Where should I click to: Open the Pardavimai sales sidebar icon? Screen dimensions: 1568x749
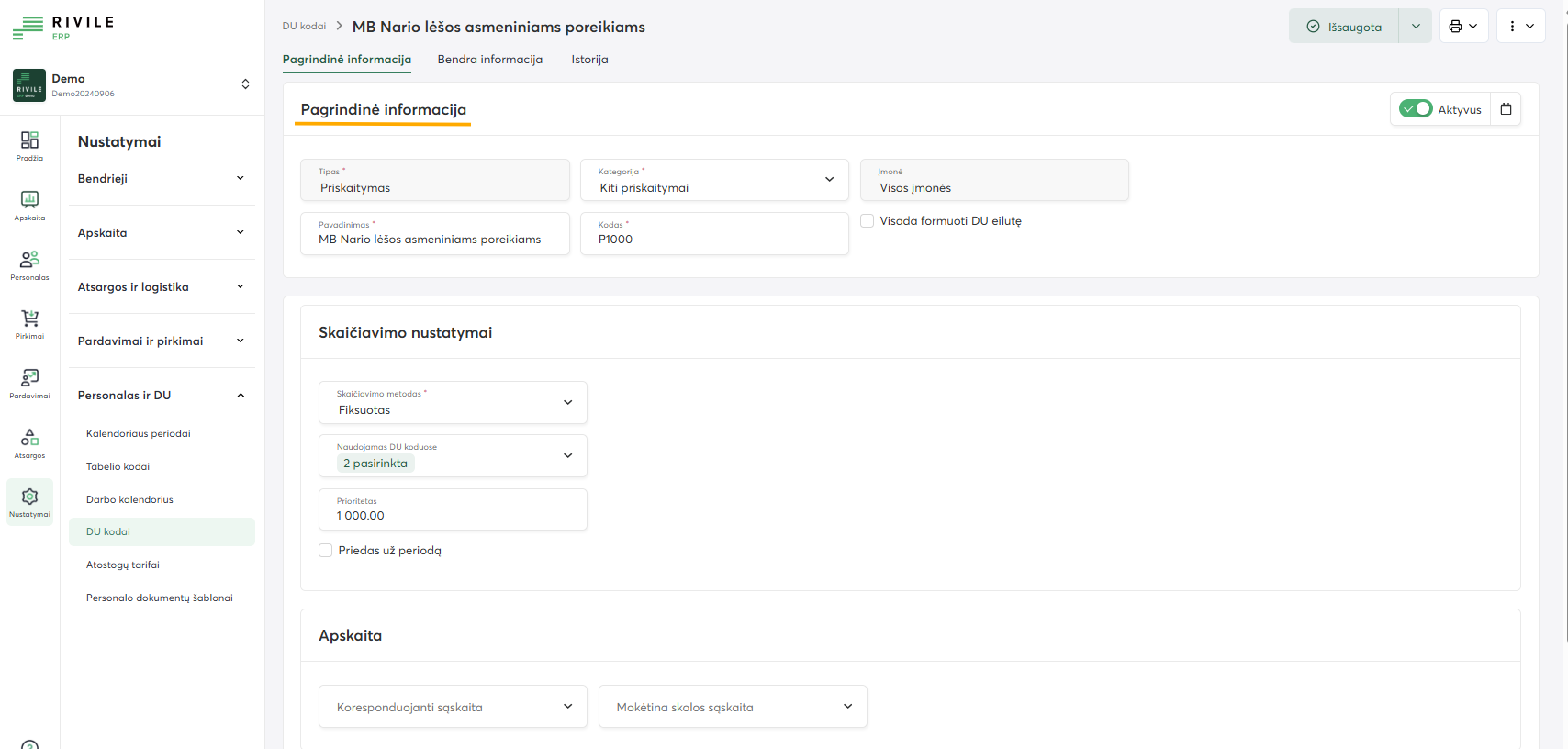(29, 383)
